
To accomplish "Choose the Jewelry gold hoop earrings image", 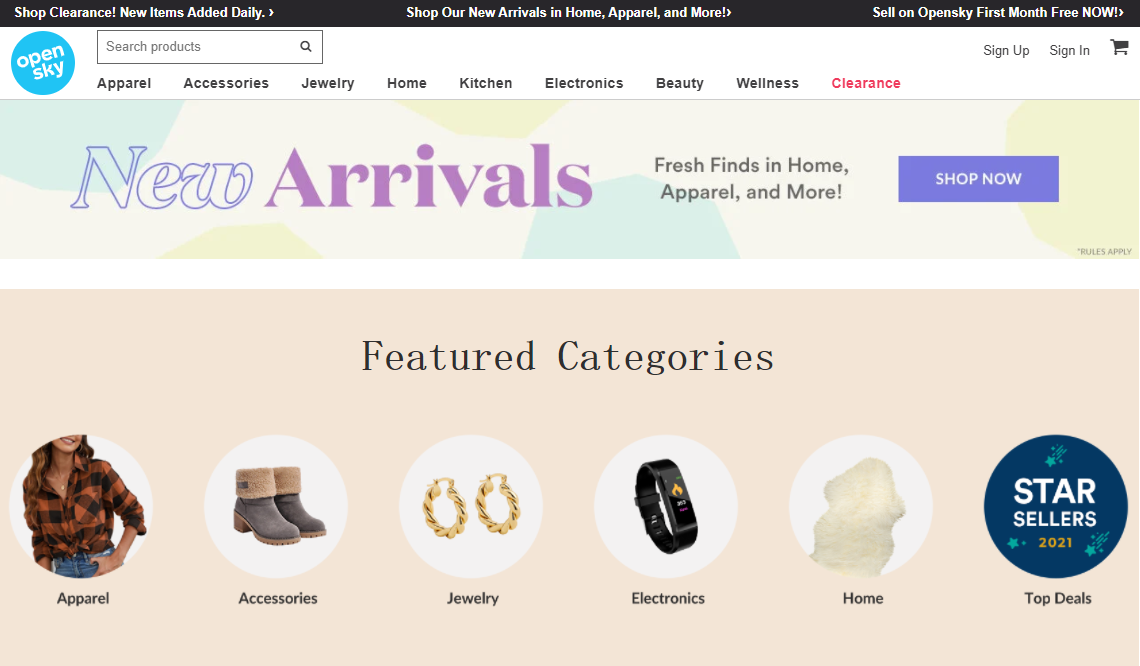I will pyautogui.click(x=471, y=506).
